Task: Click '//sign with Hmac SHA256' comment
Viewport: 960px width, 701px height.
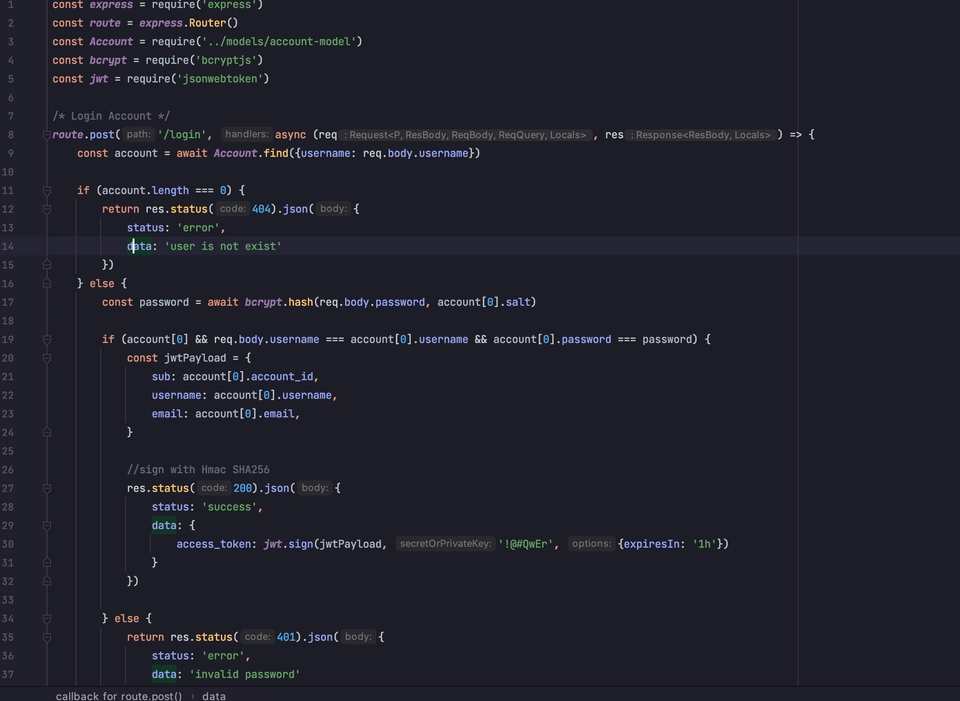Action: (x=198, y=470)
